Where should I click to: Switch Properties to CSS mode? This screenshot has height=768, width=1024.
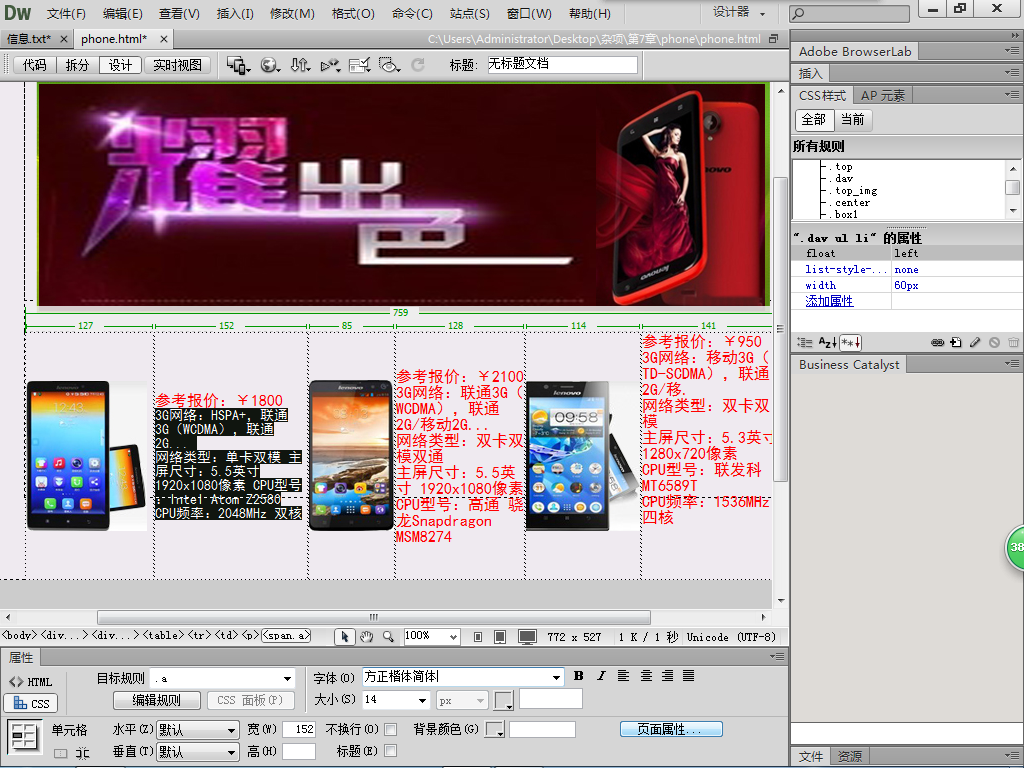click(31, 703)
